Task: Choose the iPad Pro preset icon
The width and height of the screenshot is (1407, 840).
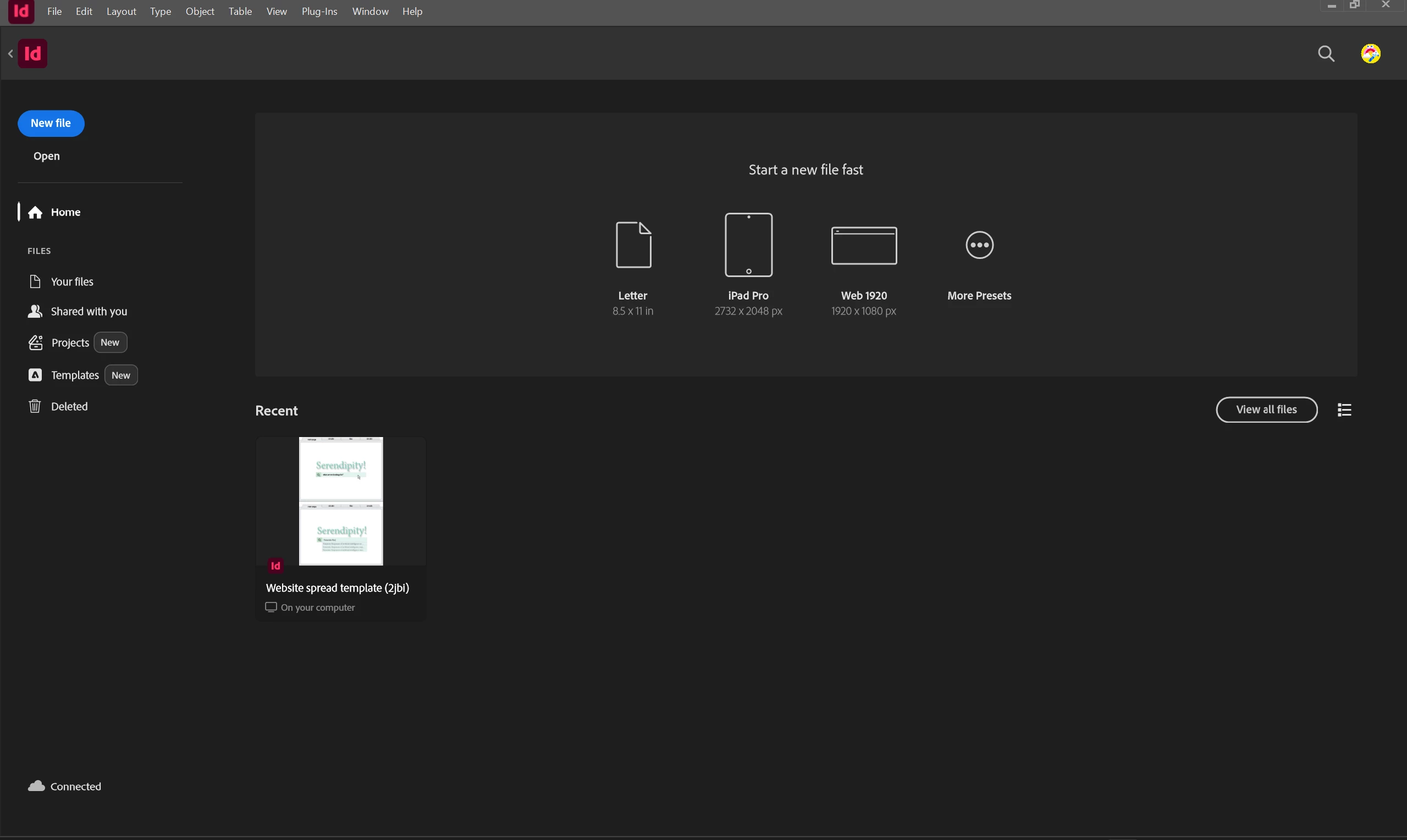Action: pyautogui.click(x=748, y=245)
